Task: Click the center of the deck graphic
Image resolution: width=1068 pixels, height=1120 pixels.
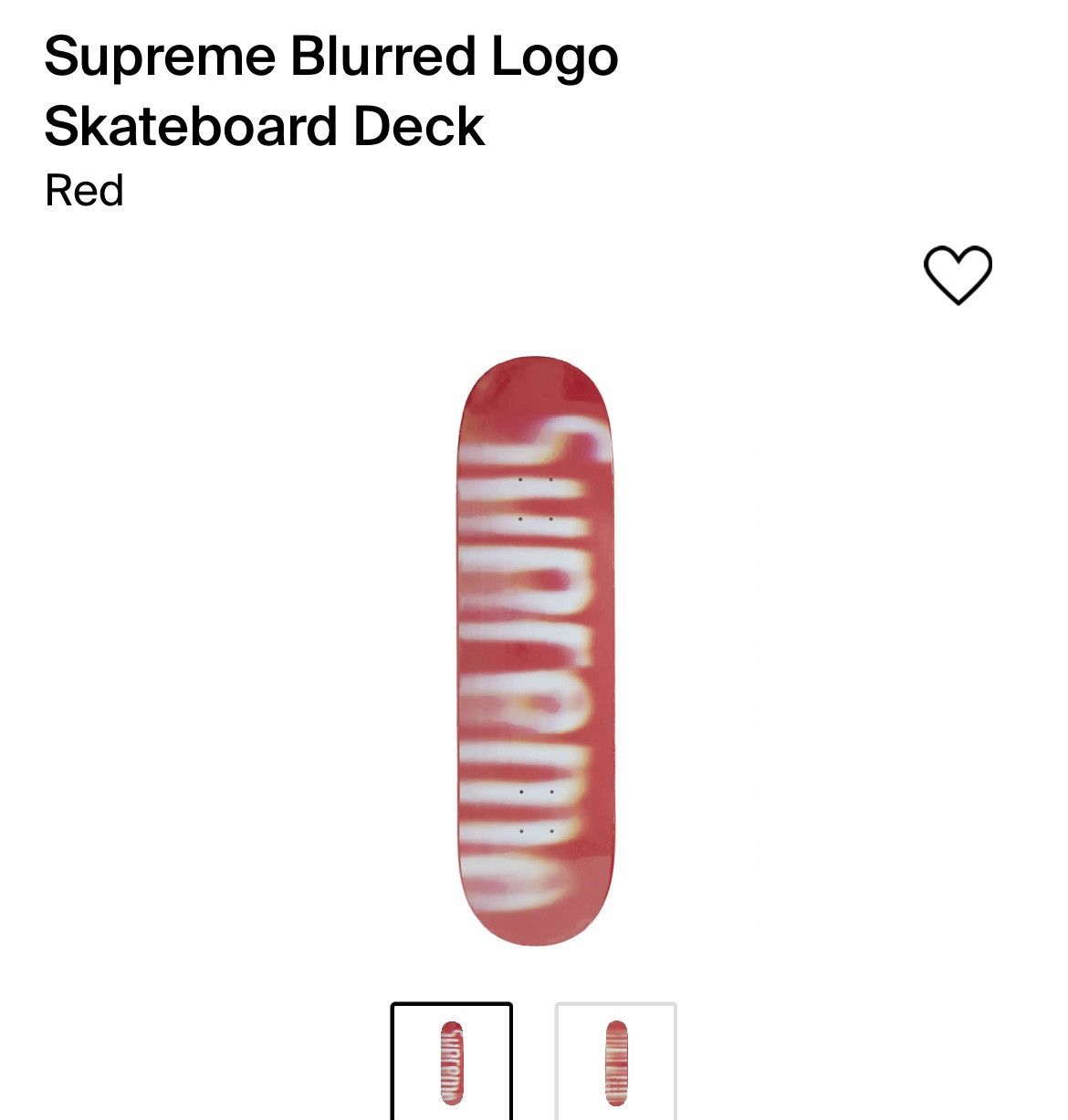Action: click(x=535, y=650)
